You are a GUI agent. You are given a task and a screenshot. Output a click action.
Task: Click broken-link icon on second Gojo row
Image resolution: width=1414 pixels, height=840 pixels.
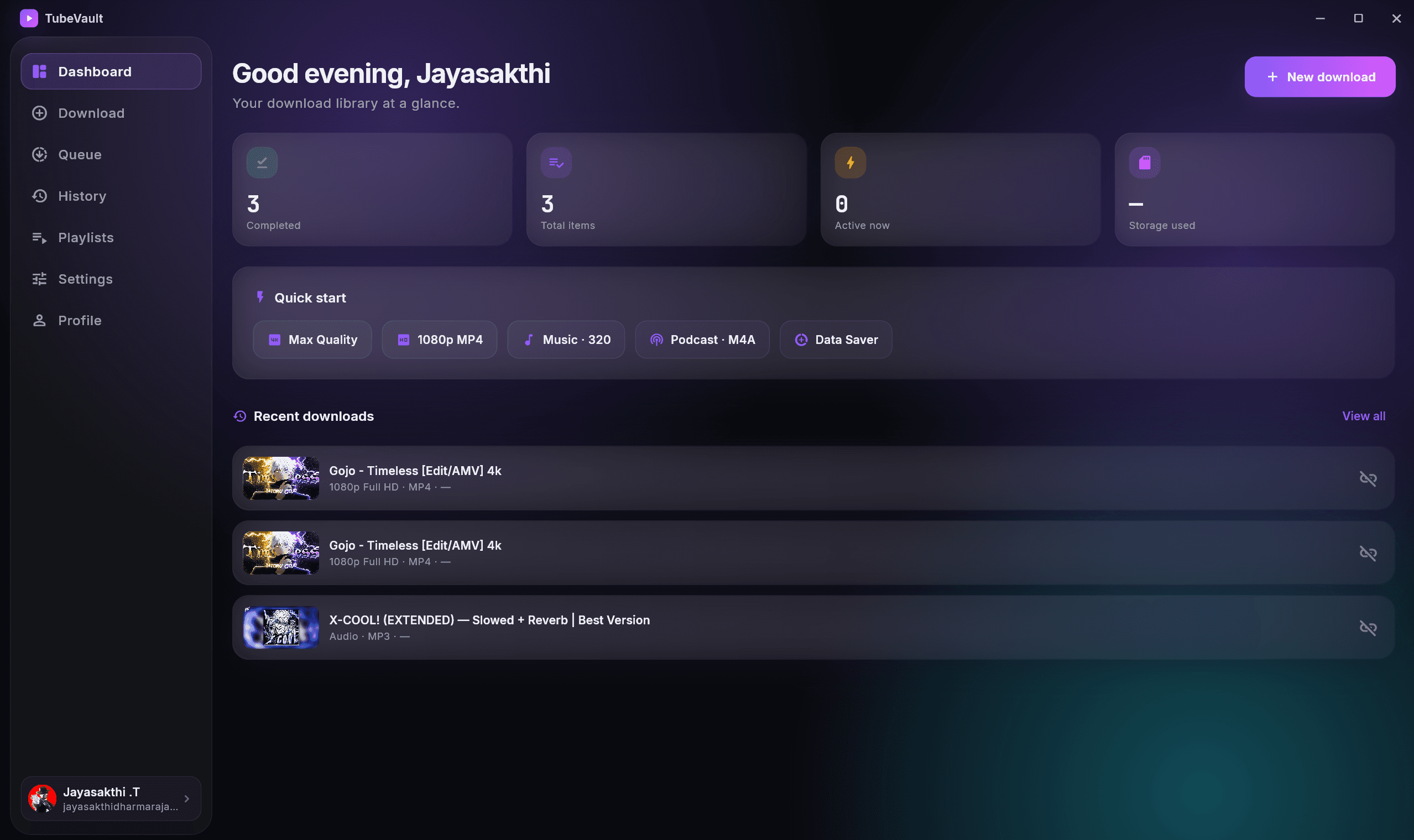pos(1368,553)
